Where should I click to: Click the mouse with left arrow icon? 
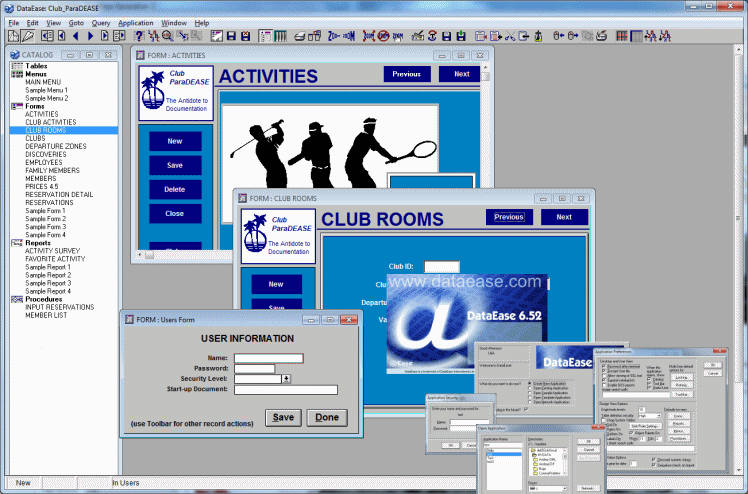pos(558,36)
